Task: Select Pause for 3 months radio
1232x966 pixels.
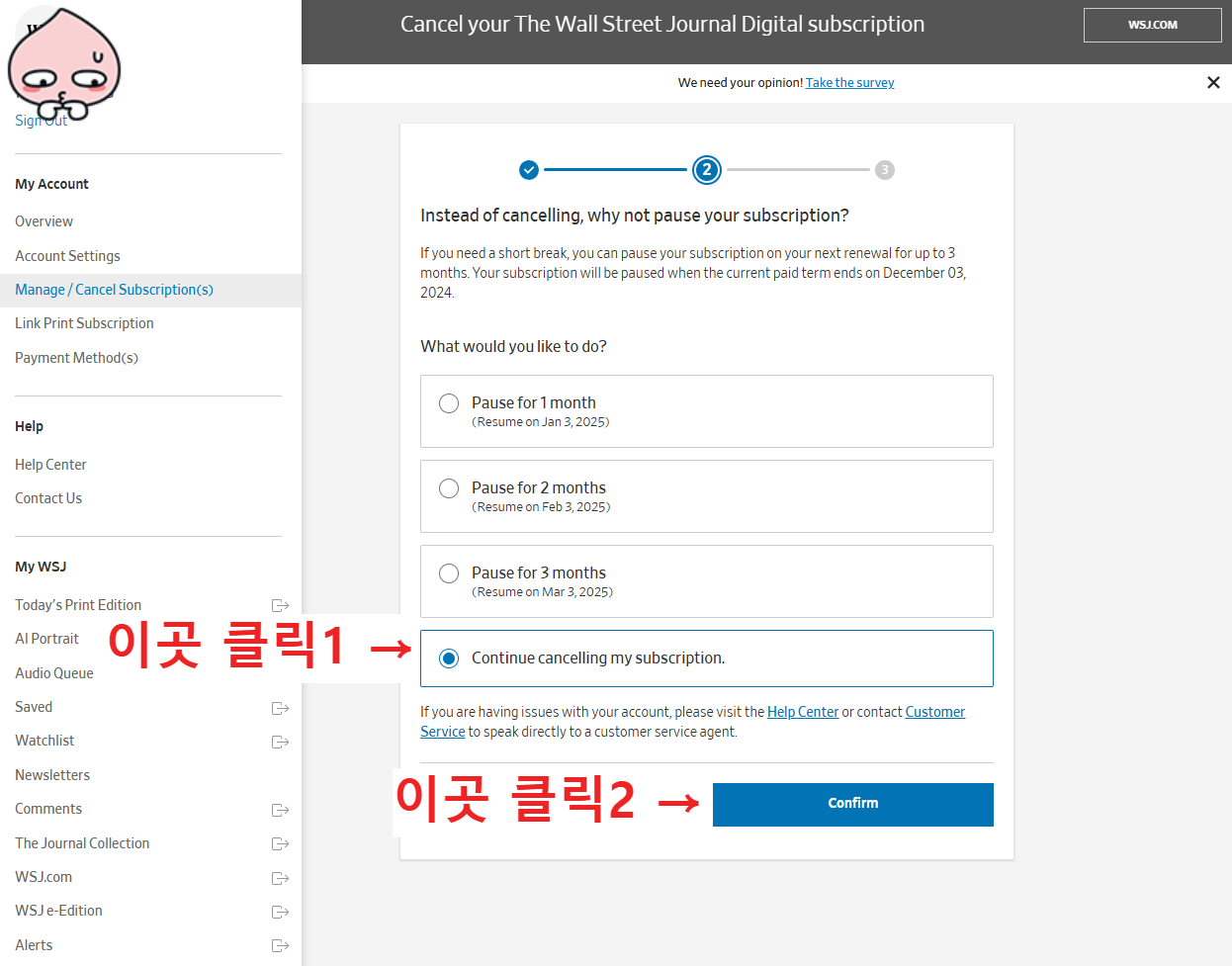Action: pyautogui.click(x=449, y=573)
